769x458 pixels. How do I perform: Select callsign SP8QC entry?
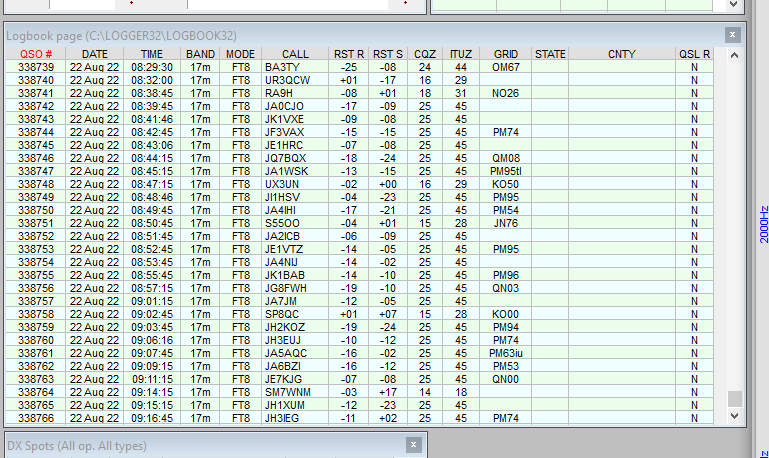(x=295, y=314)
